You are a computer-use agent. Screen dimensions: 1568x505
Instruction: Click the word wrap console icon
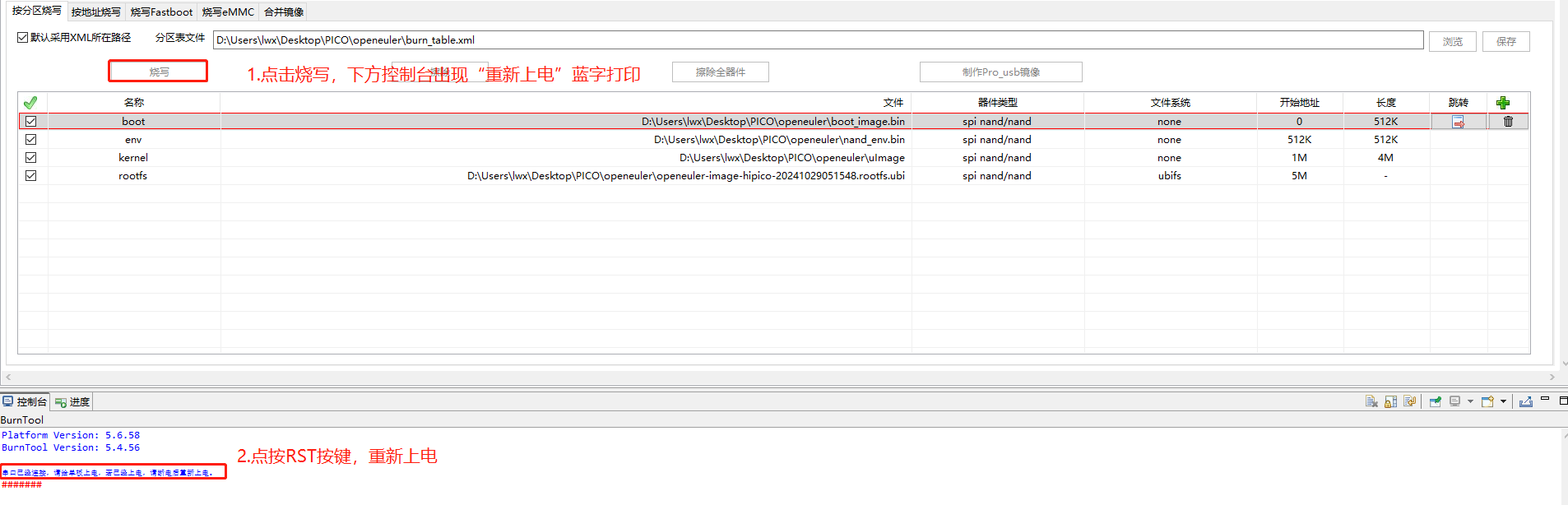[x=1410, y=401]
